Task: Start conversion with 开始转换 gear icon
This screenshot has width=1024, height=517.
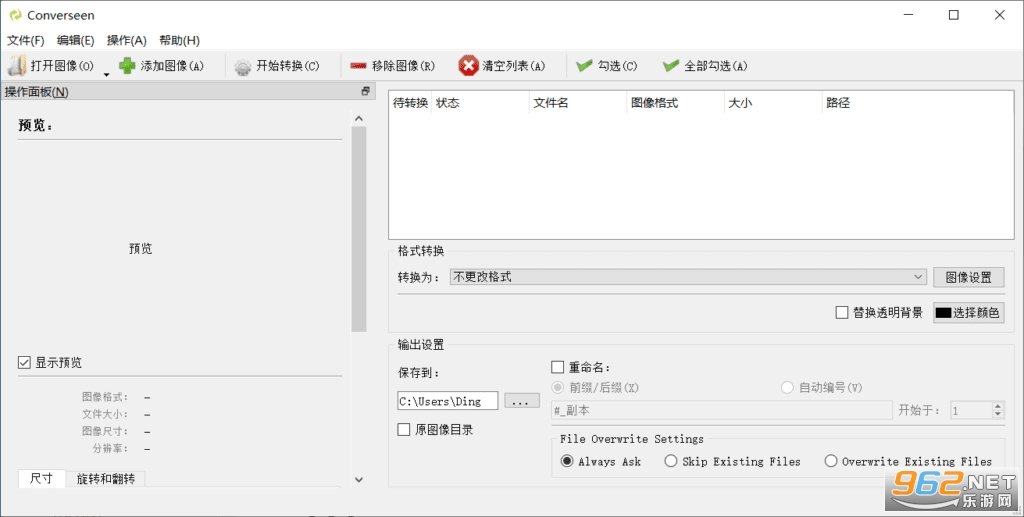Action: point(243,67)
